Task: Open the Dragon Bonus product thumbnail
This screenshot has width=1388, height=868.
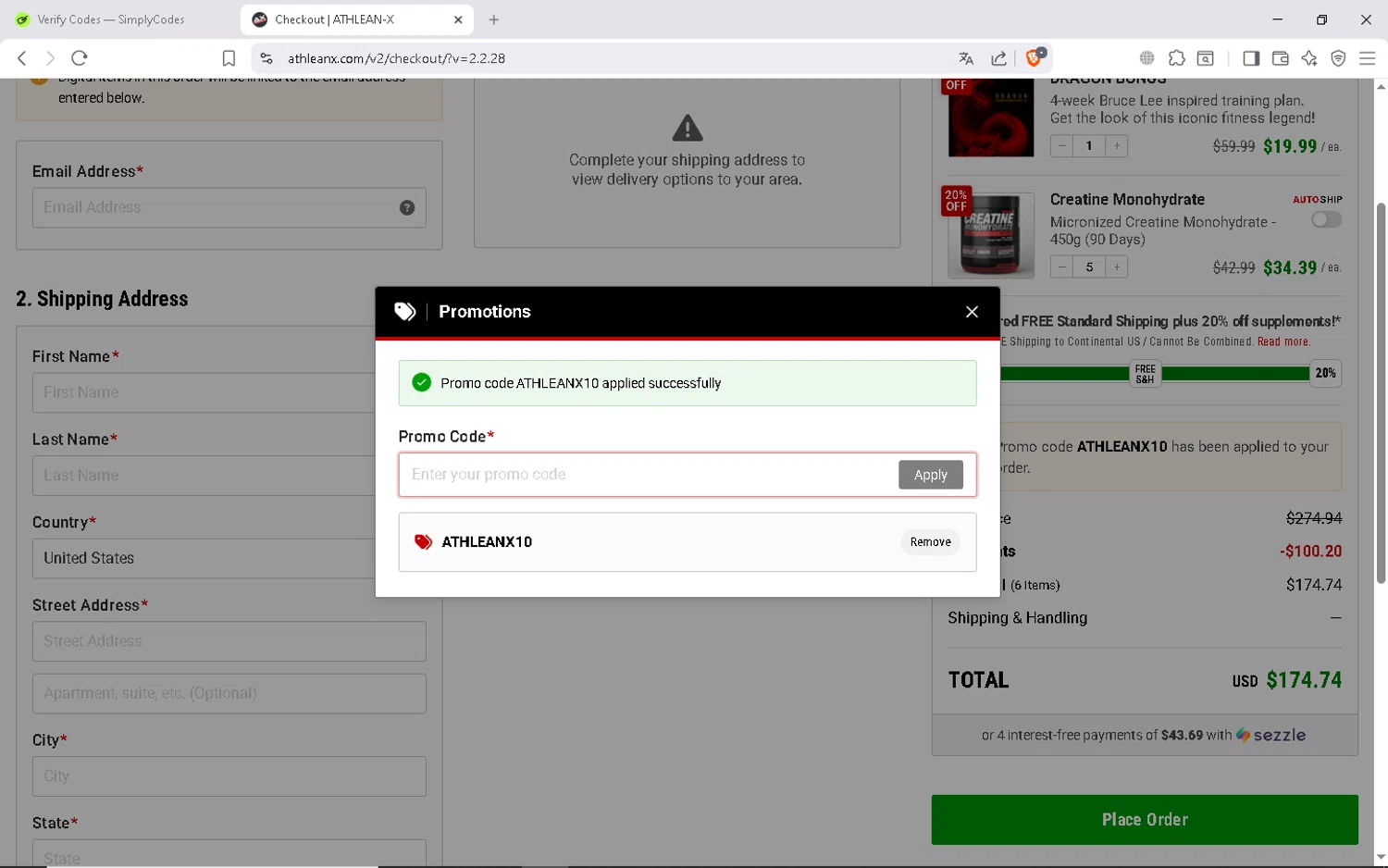Action: pos(990,118)
